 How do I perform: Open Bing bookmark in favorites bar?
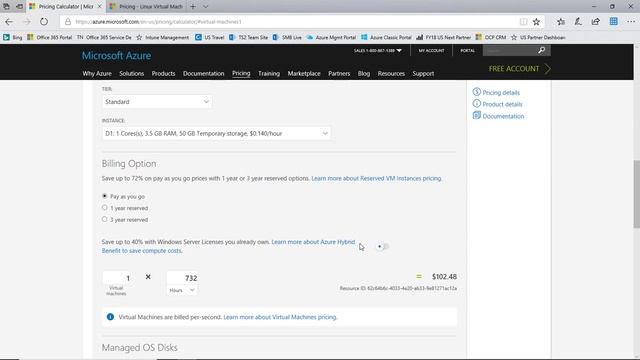coord(13,37)
